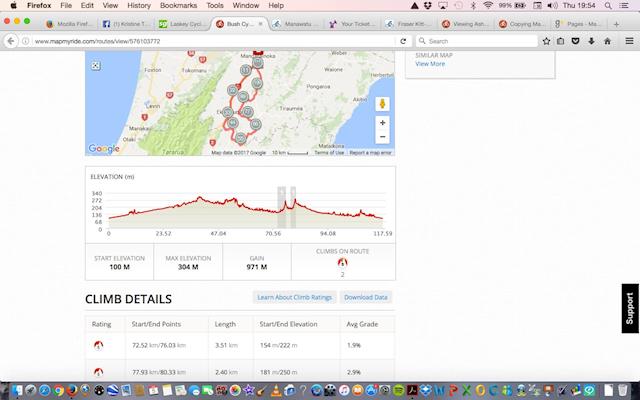Click the View More link
This screenshot has width=640, height=400.
tap(430, 63)
